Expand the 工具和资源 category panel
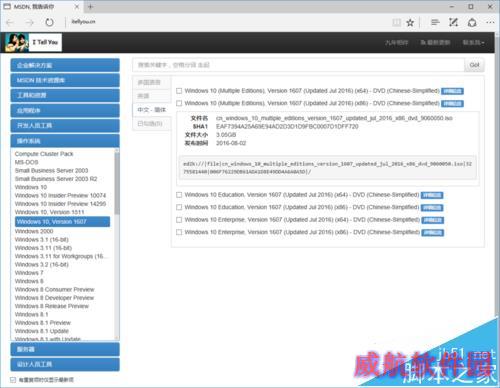 65,95
